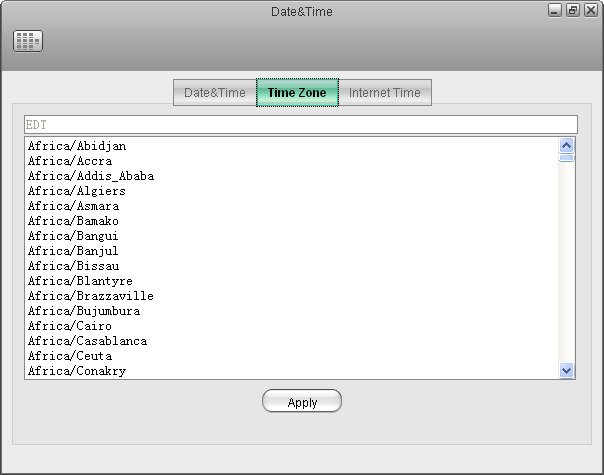Switch to the Date&Time tab

pos(214,93)
